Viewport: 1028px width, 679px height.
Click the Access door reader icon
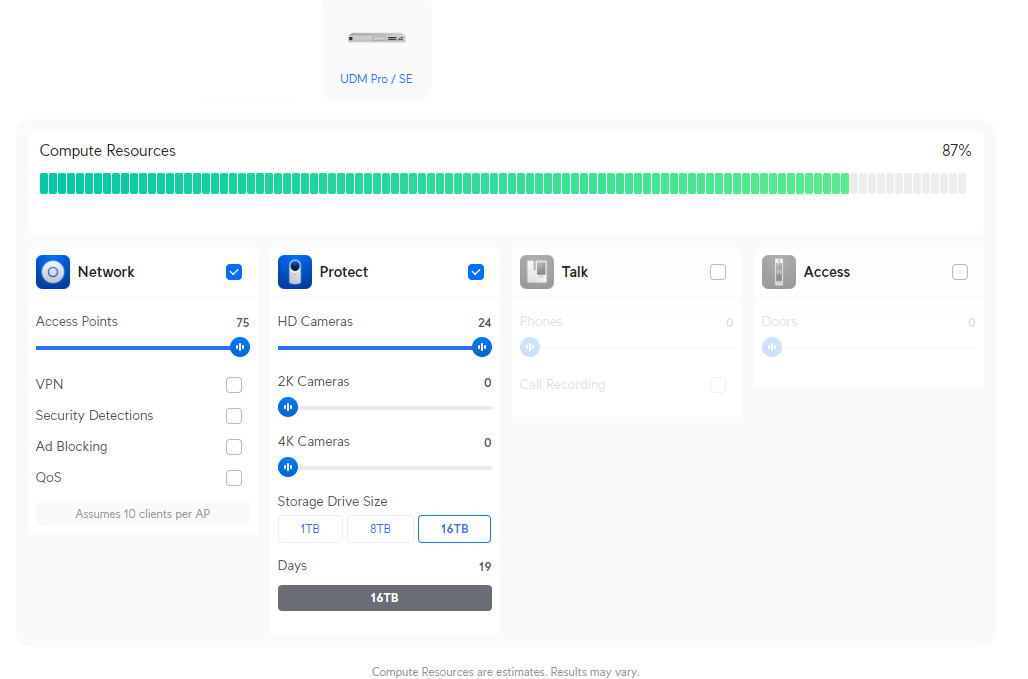(778, 272)
